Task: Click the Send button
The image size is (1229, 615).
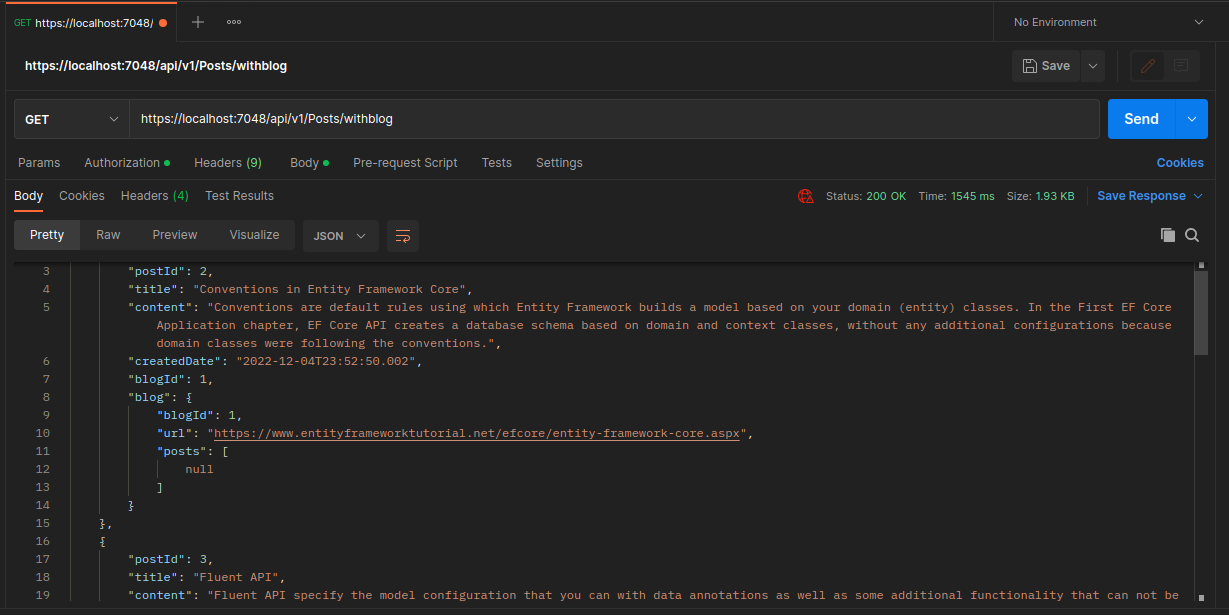Action: 1141,119
